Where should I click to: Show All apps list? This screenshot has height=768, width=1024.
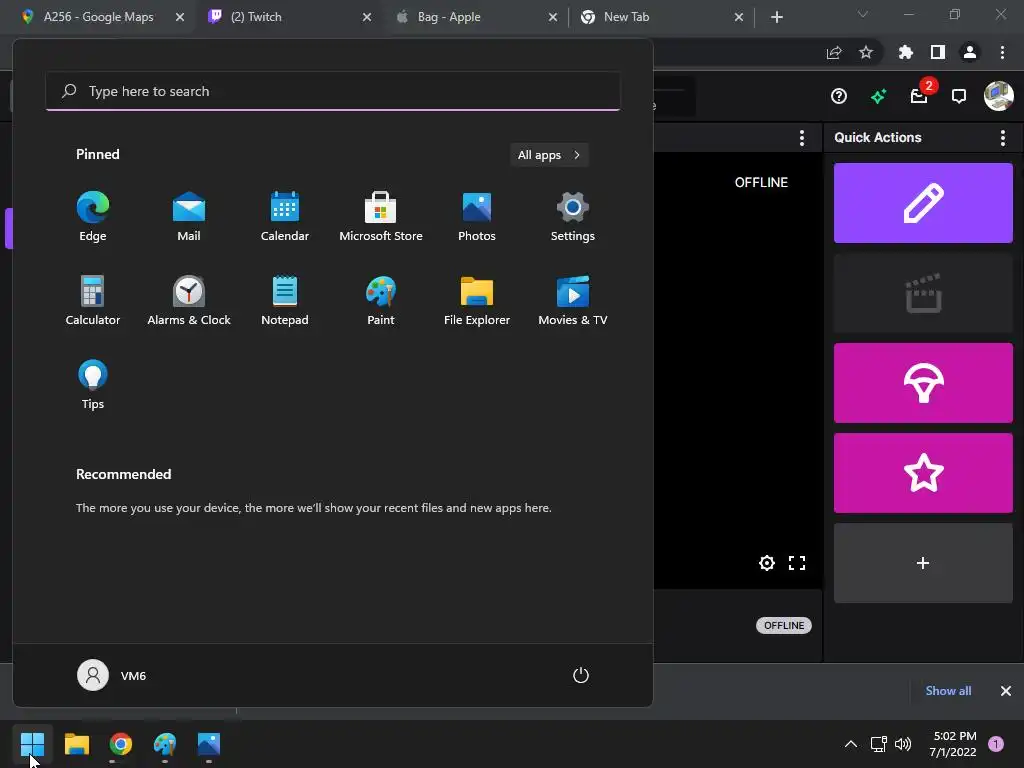click(549, 155)
